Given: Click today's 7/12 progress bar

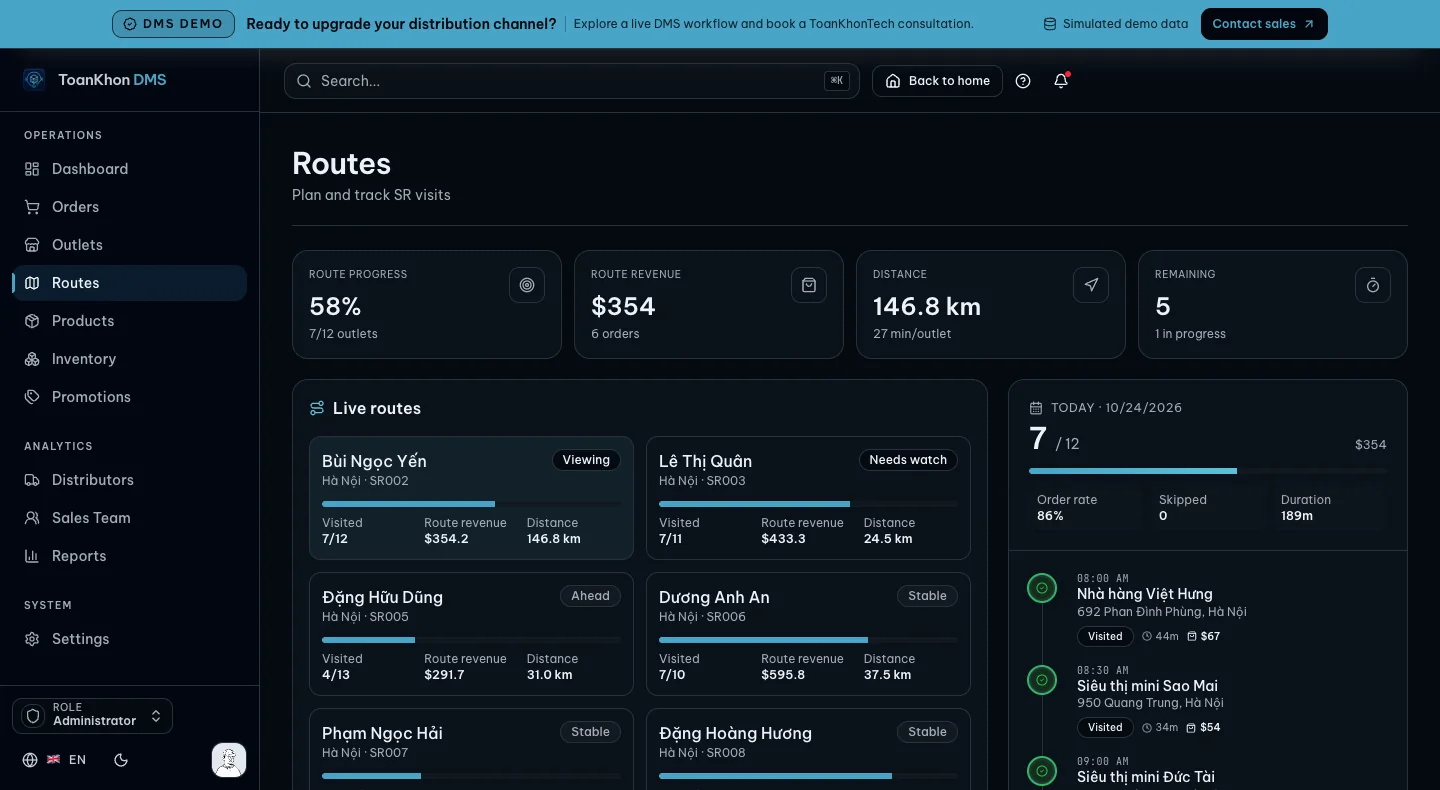Looking at the screenshot, I should (x=1208, y=471).
